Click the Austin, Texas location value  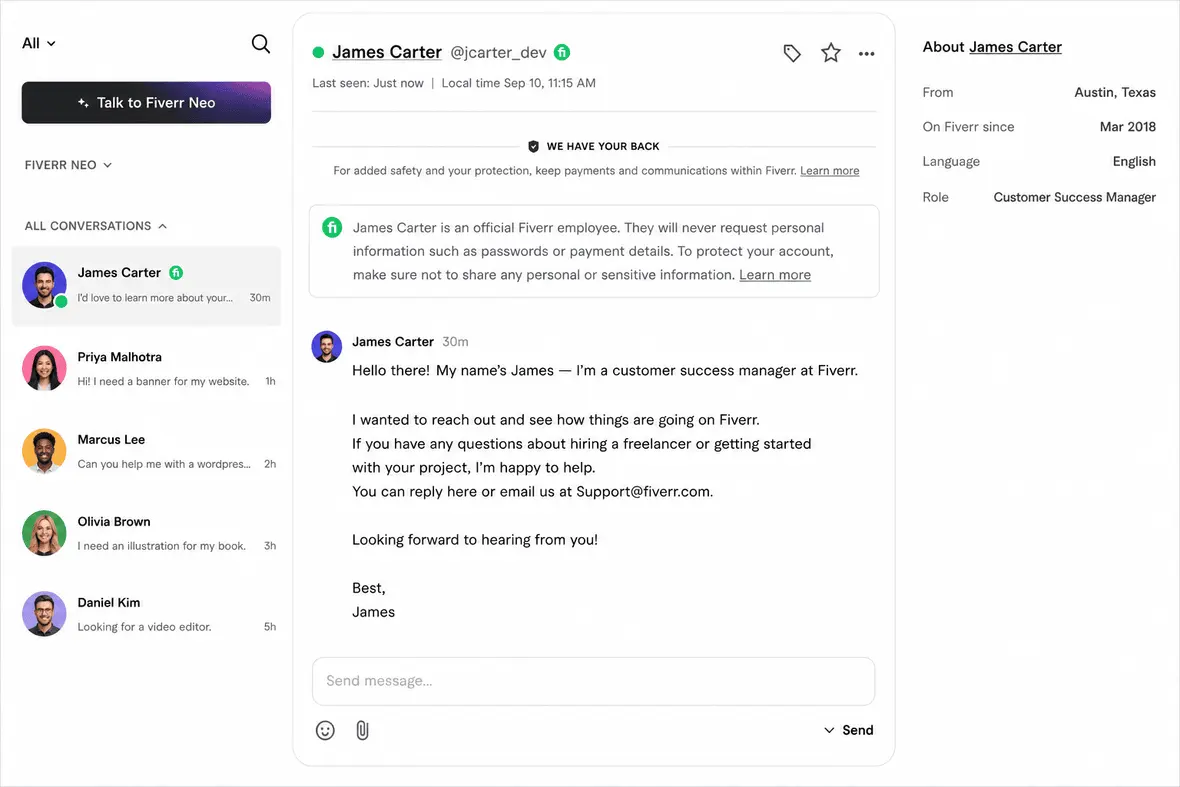tap(1115, 93)
